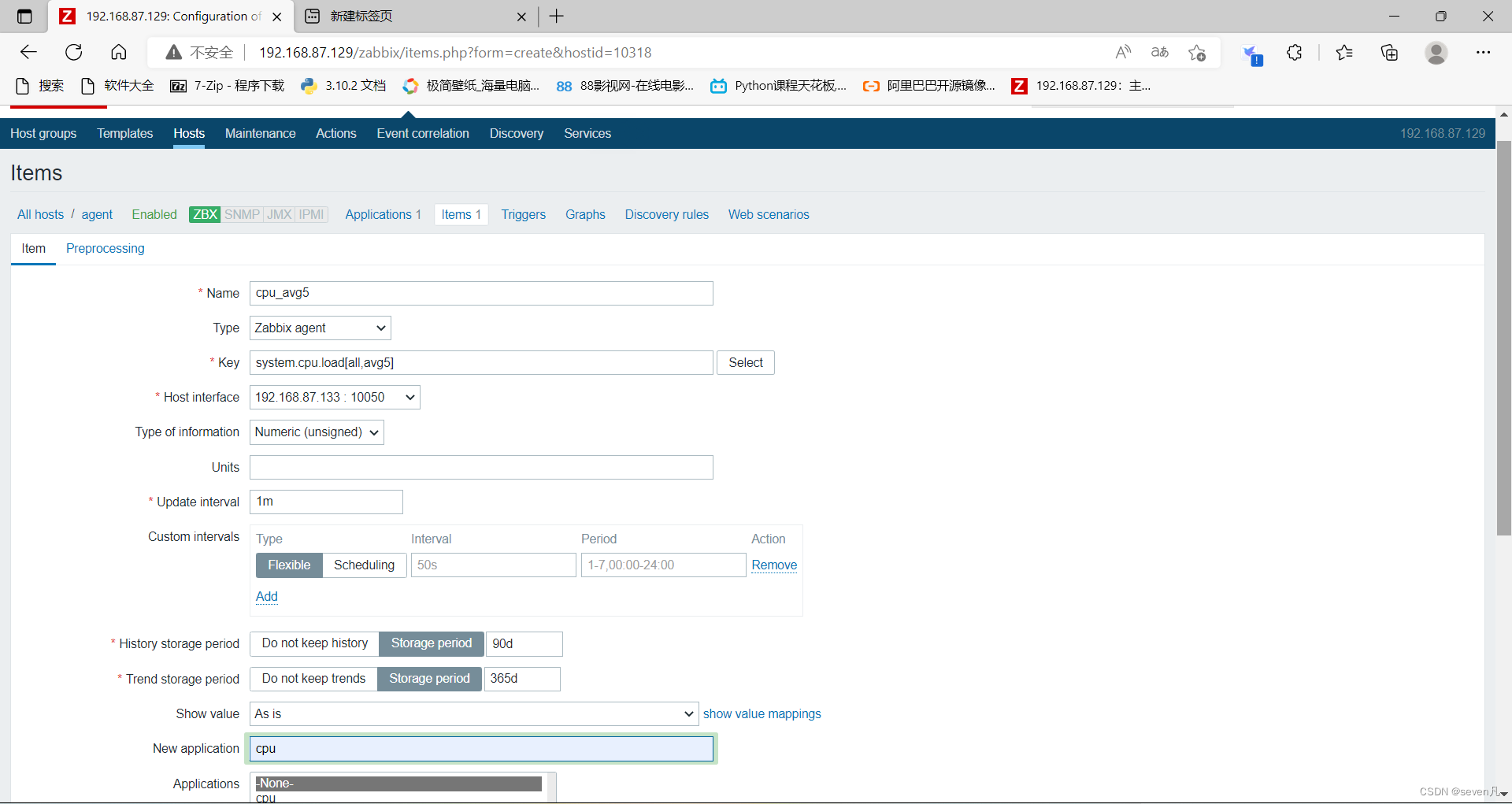The image size is (1512, 804).
Task: Click the New application field
Action: [x=481, y=749]
